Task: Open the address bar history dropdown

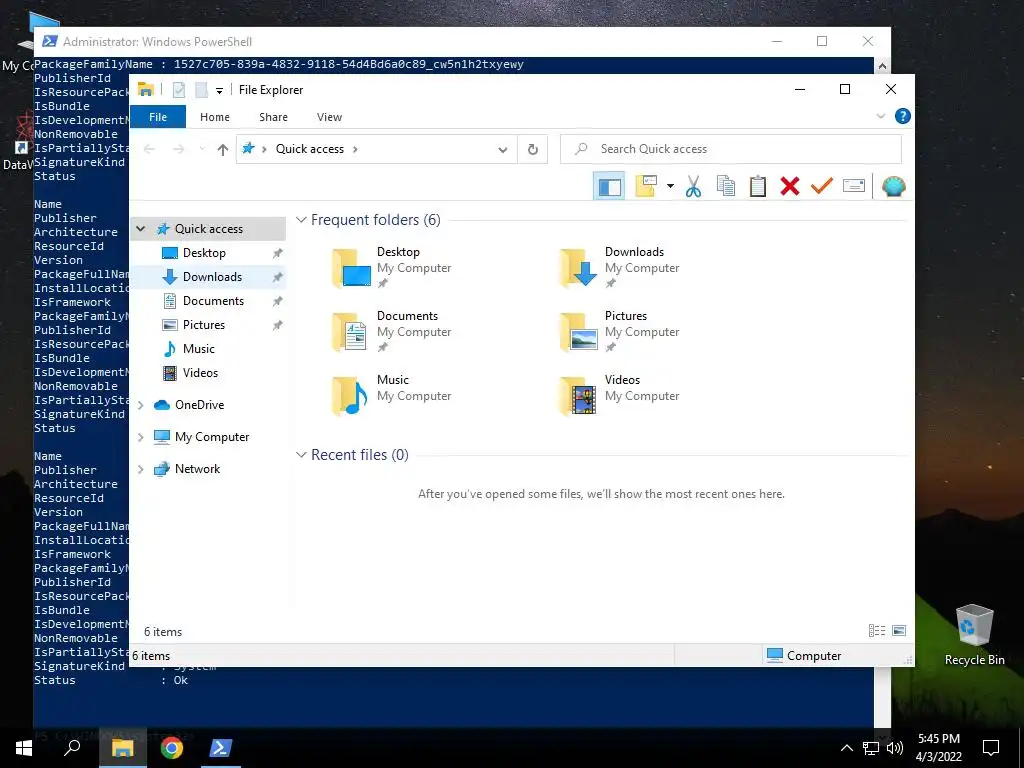Action: pyautogui.click(x=503, y=150)
